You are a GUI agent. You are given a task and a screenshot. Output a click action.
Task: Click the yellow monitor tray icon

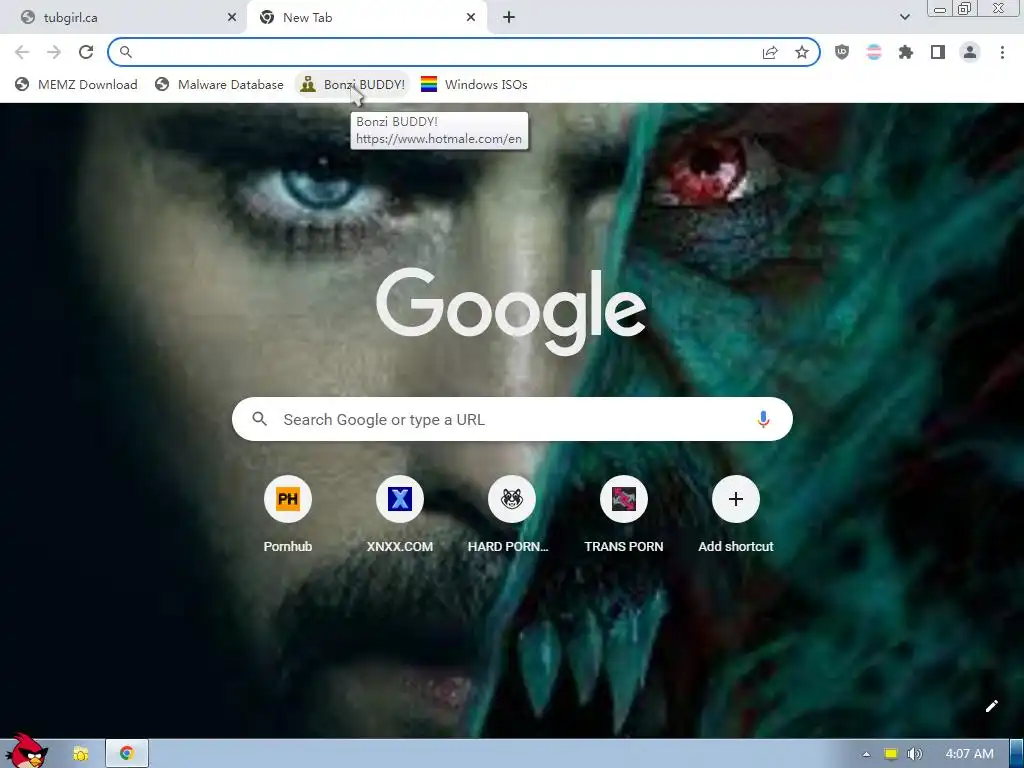(891, 754)
